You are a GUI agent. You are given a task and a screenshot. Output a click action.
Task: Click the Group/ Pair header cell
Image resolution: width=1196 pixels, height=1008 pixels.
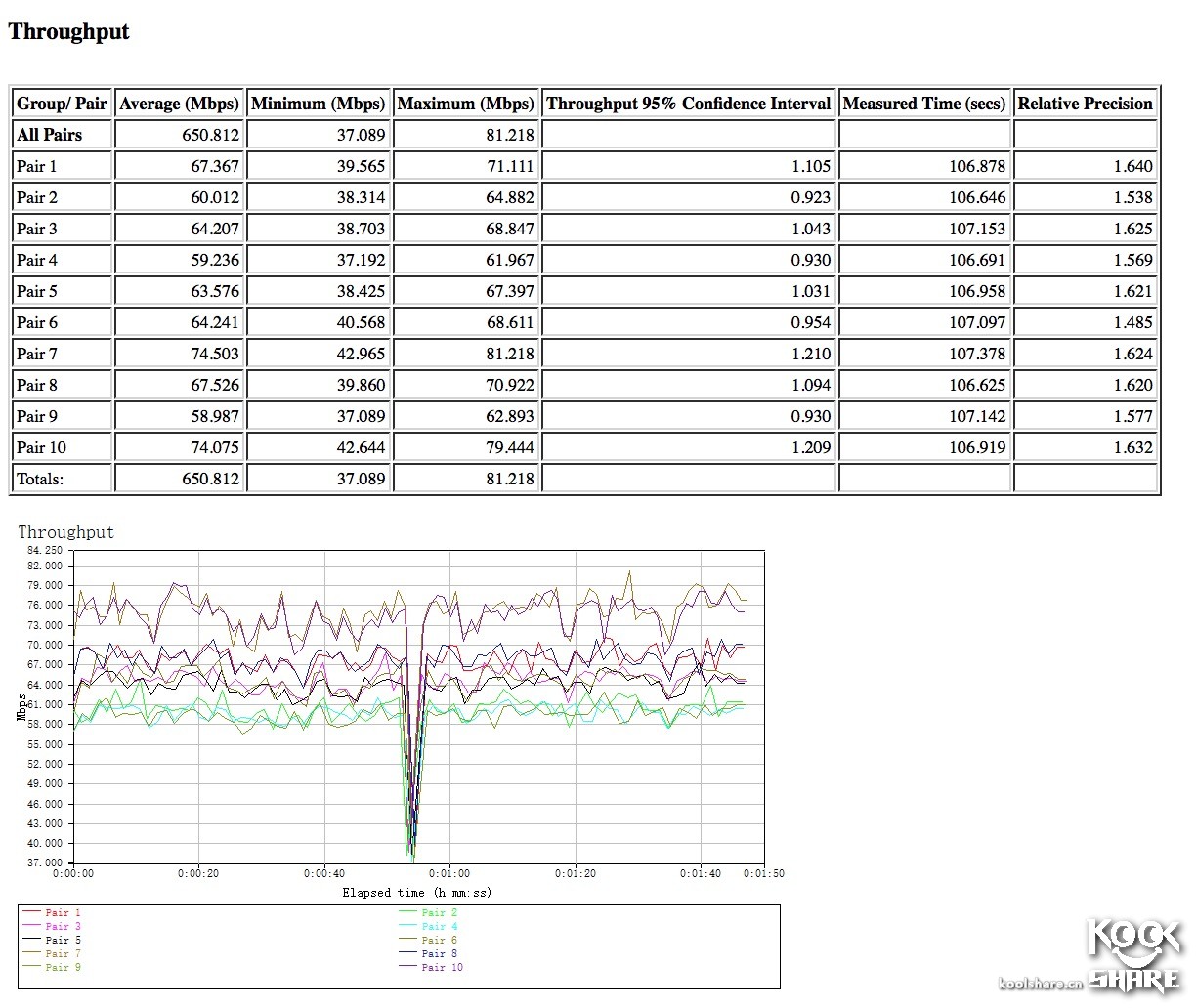pos(62,104)
